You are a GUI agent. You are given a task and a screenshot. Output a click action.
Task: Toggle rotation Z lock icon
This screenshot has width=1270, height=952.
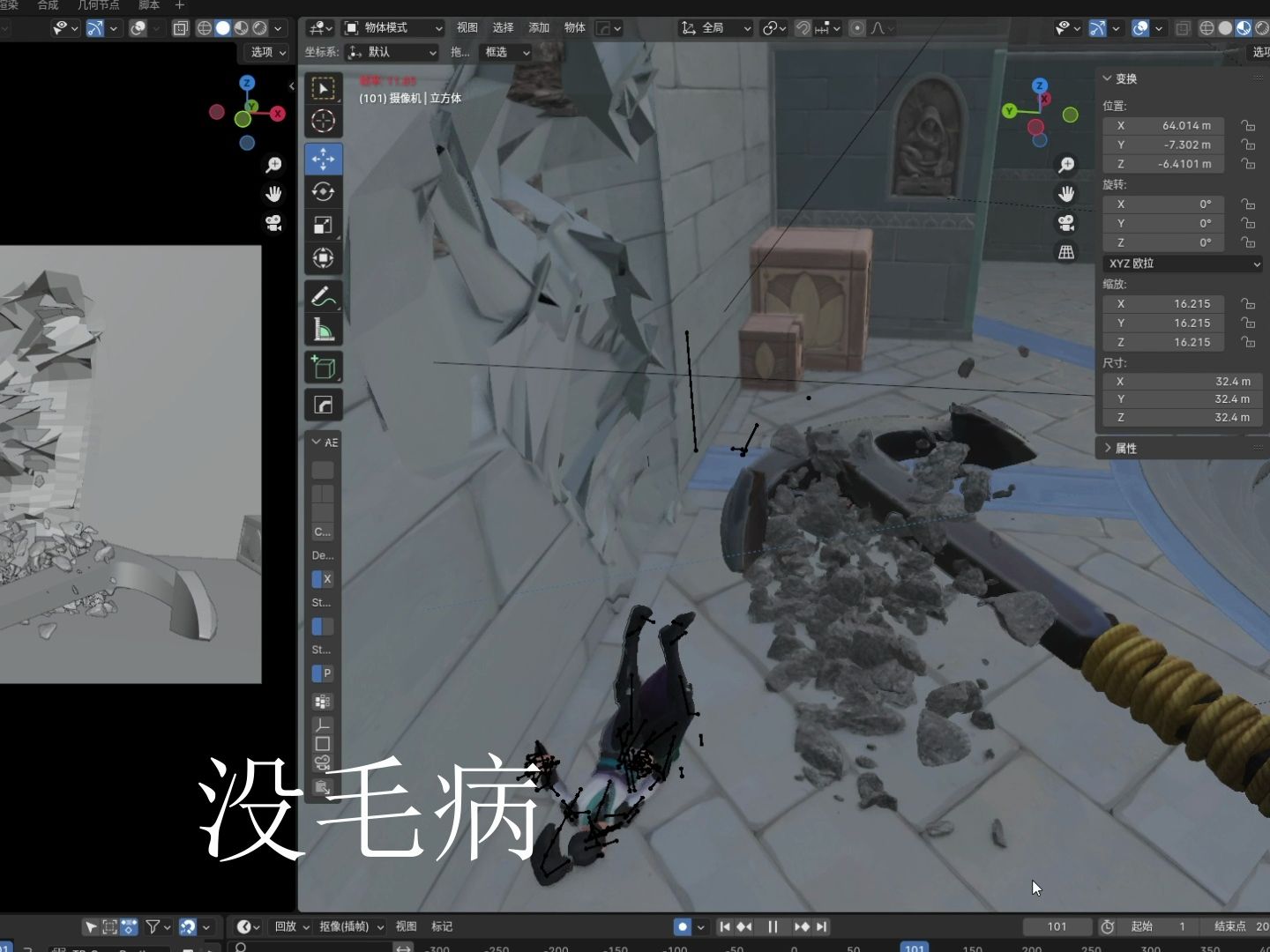click(1248, 242)
